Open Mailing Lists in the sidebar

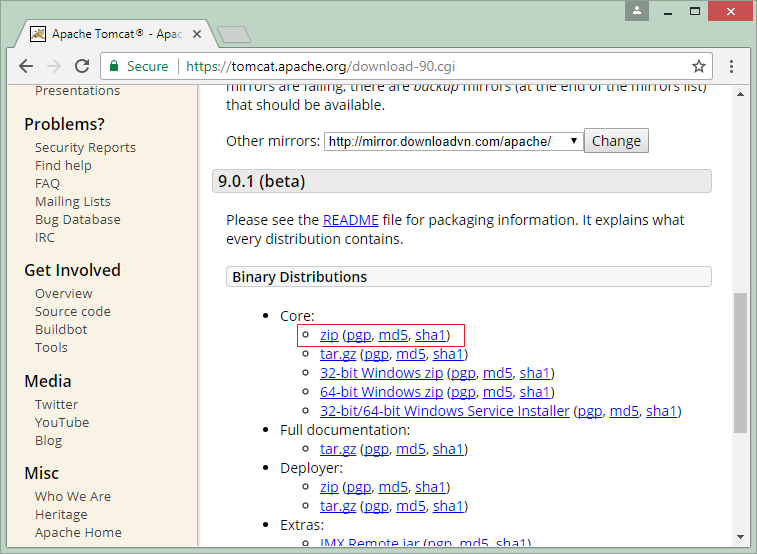[x=72, y=202]
